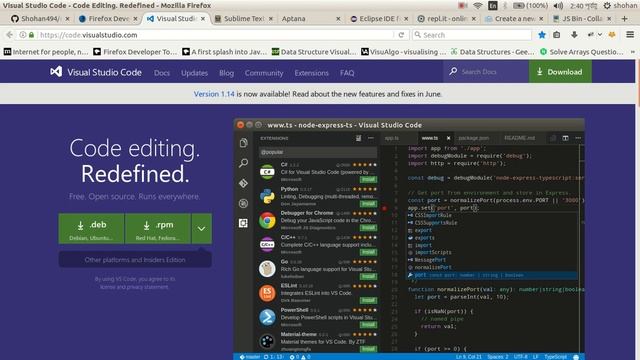Screen dimensions: 640x360
Task: Open the VisuAlgo bookmark
Action: (404, 52)
